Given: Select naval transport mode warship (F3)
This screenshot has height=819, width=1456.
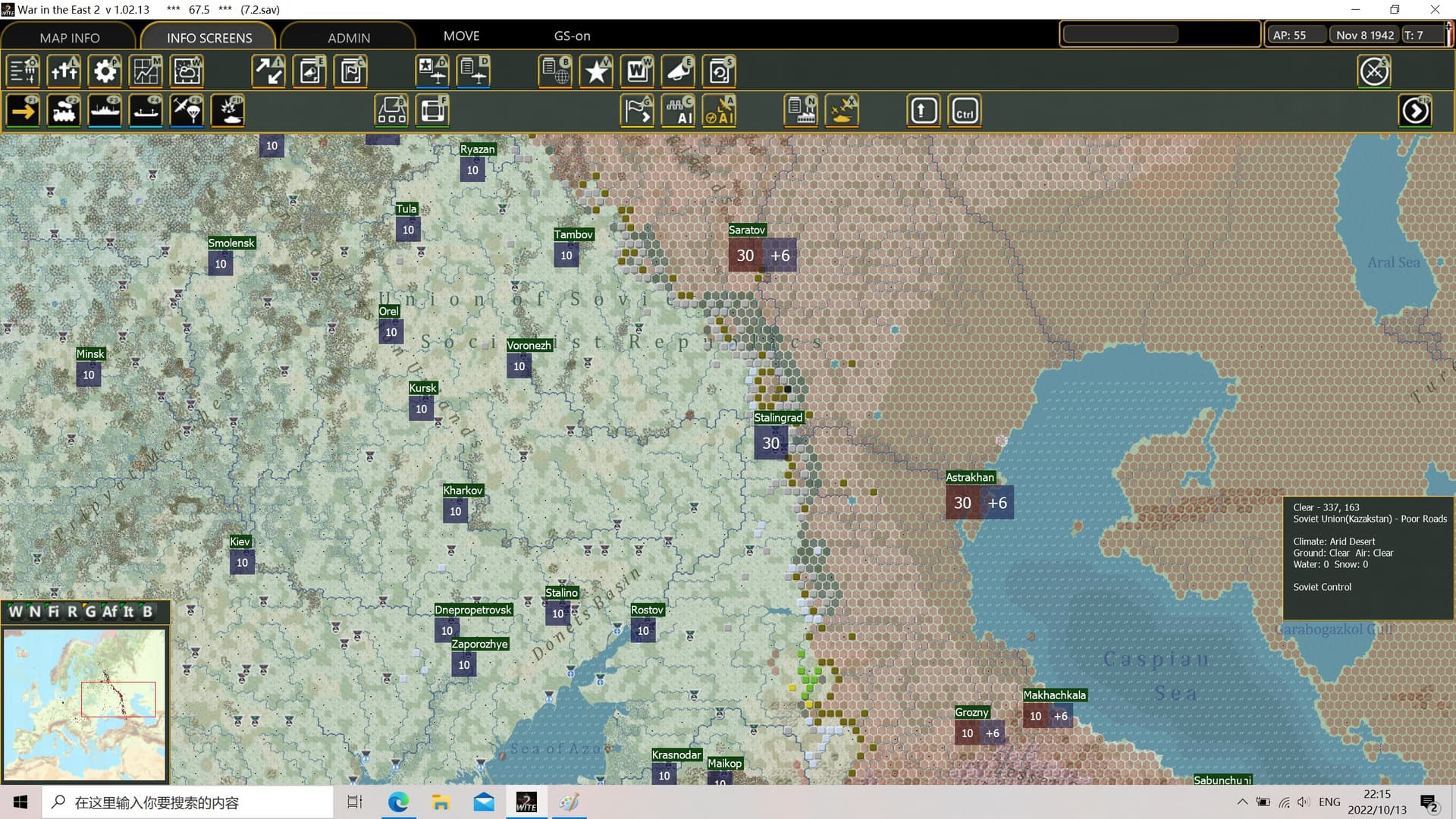Looking at the screenshot, I should (x=105, y=111).
